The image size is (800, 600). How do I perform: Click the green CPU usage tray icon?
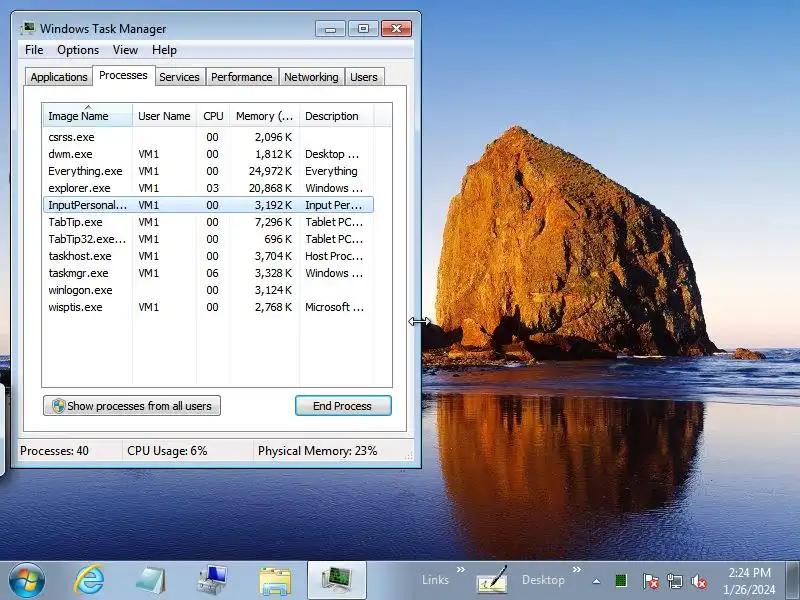pyautogui.click(x=621, y=581)
